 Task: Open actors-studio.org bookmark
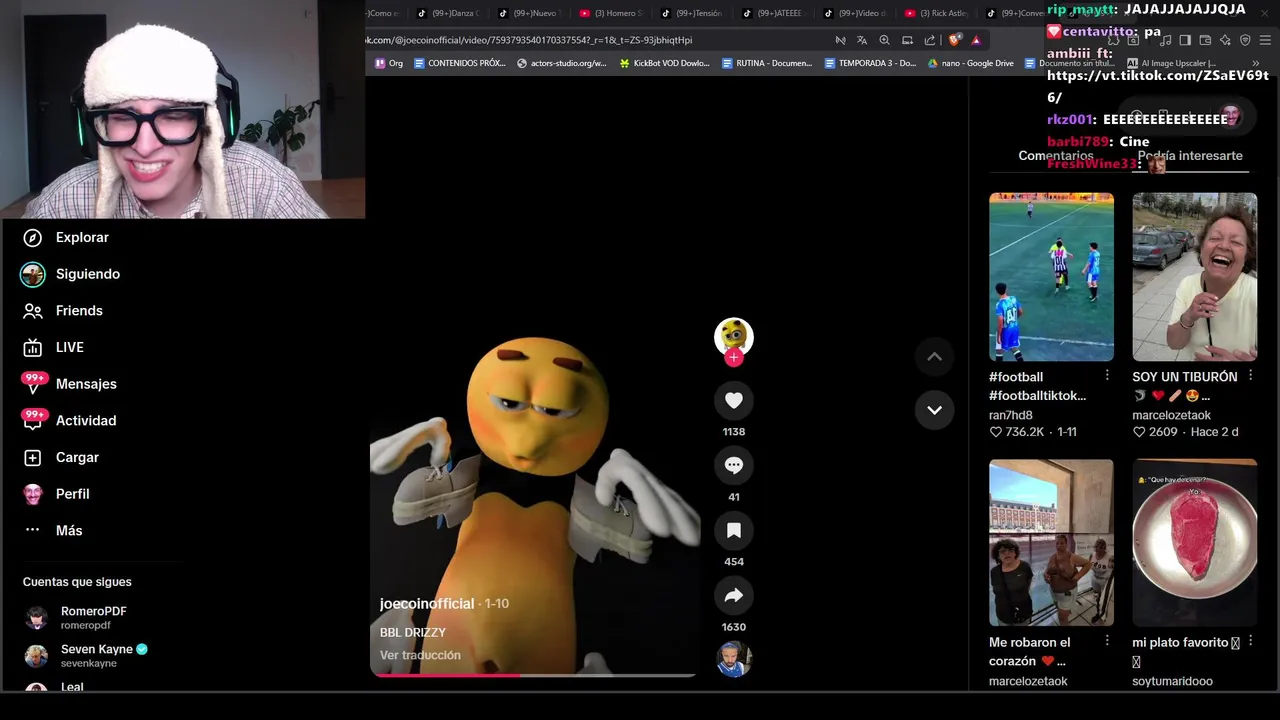(x=562, y=63)
